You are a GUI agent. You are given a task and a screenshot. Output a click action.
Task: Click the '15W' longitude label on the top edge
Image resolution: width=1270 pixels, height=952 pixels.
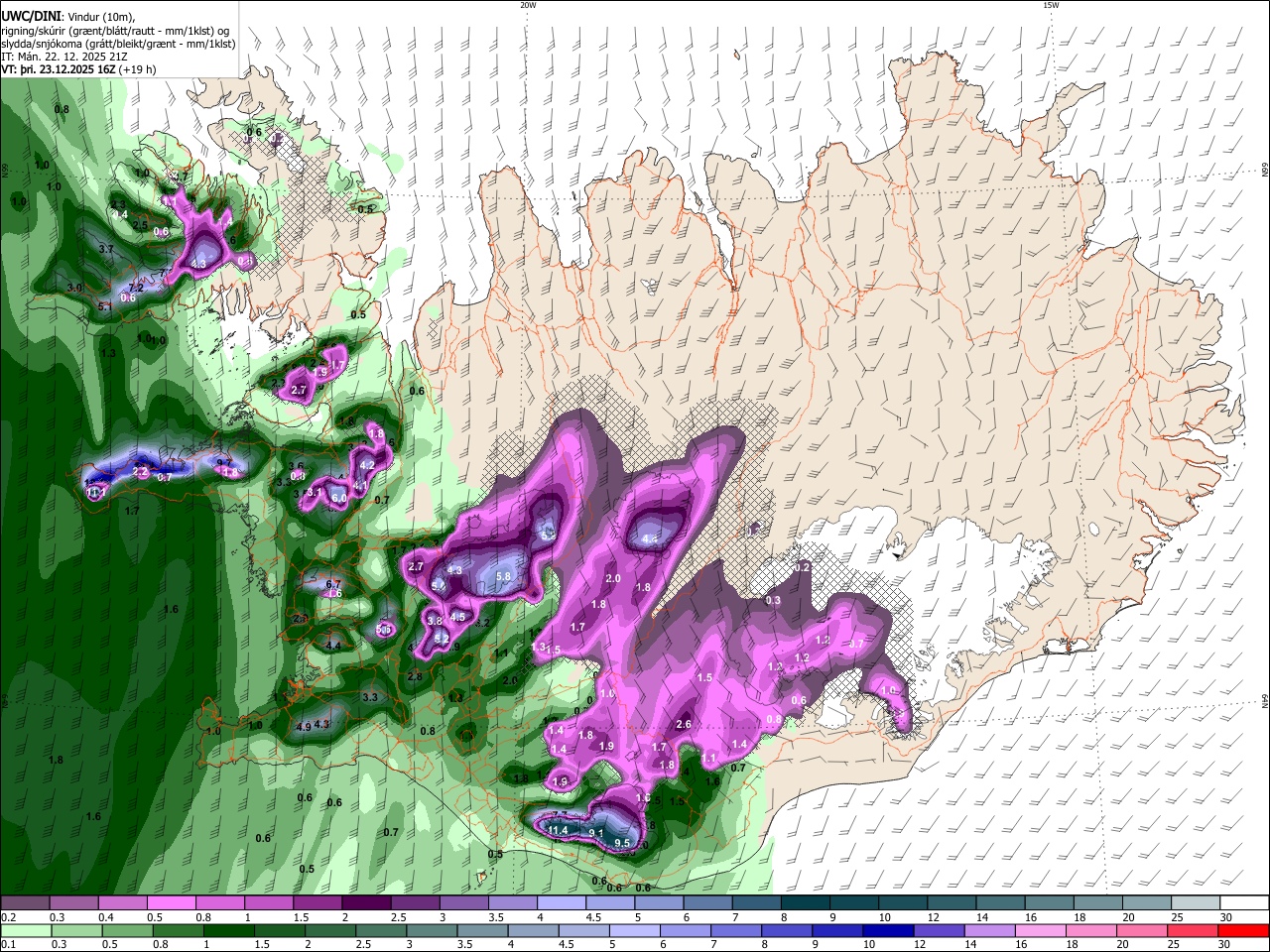1050,5
